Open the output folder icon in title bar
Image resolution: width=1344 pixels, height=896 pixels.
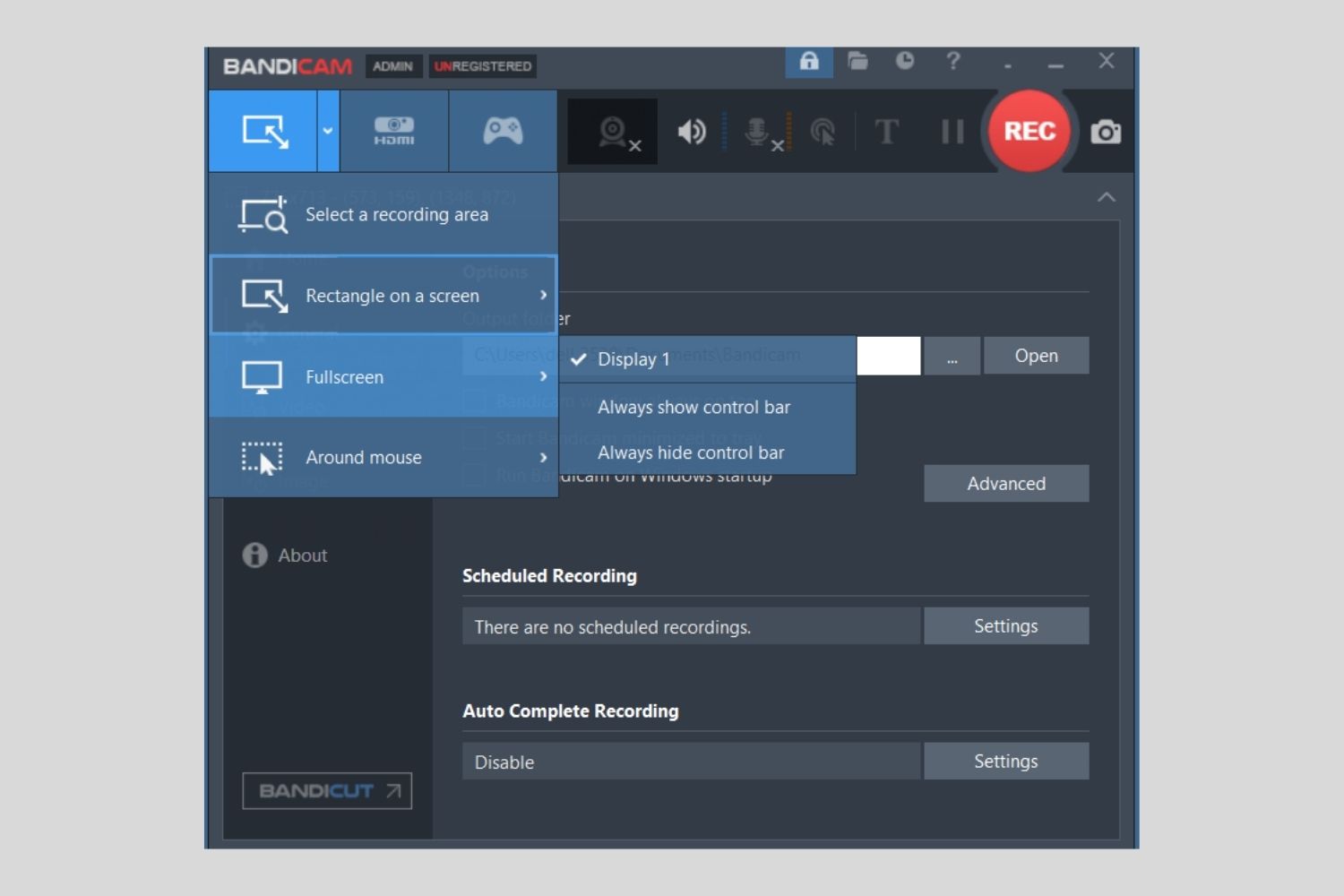[857, 61]
